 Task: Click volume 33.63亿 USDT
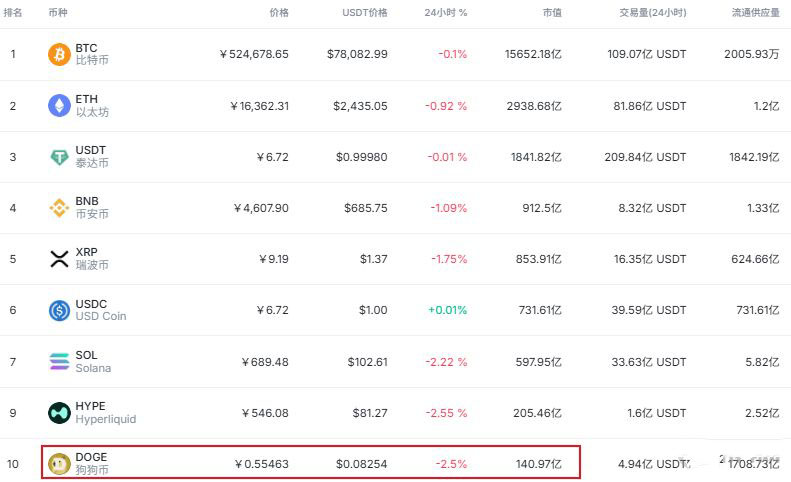click(649, 362)
